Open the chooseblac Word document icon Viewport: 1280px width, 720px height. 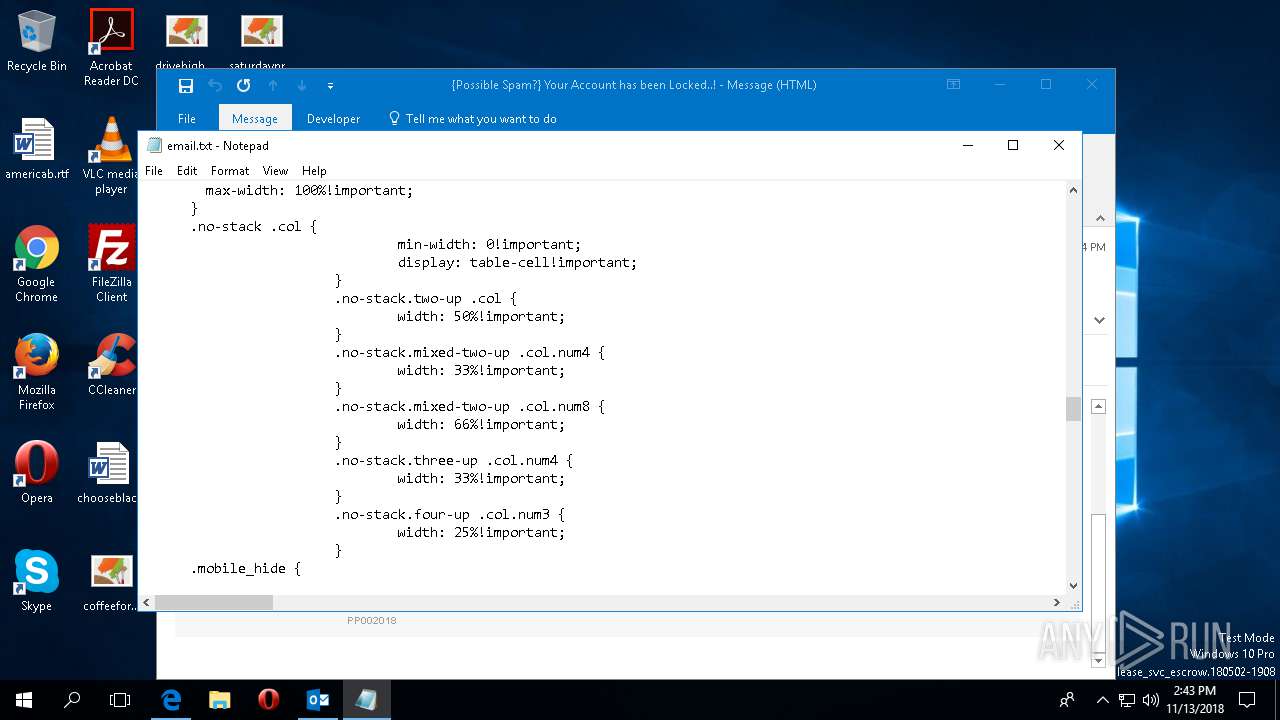[108, 473]
